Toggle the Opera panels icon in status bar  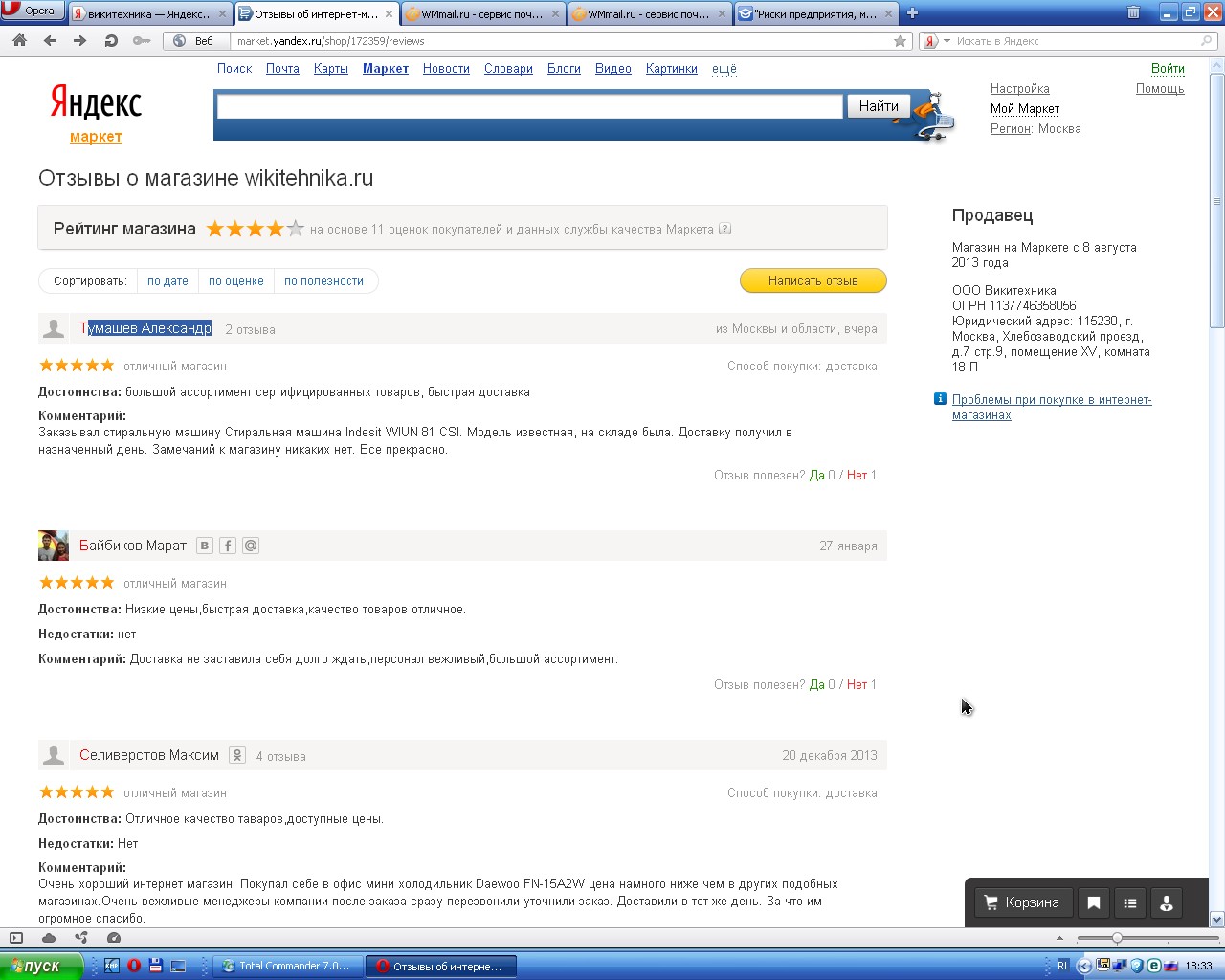[x=16, y=938]
